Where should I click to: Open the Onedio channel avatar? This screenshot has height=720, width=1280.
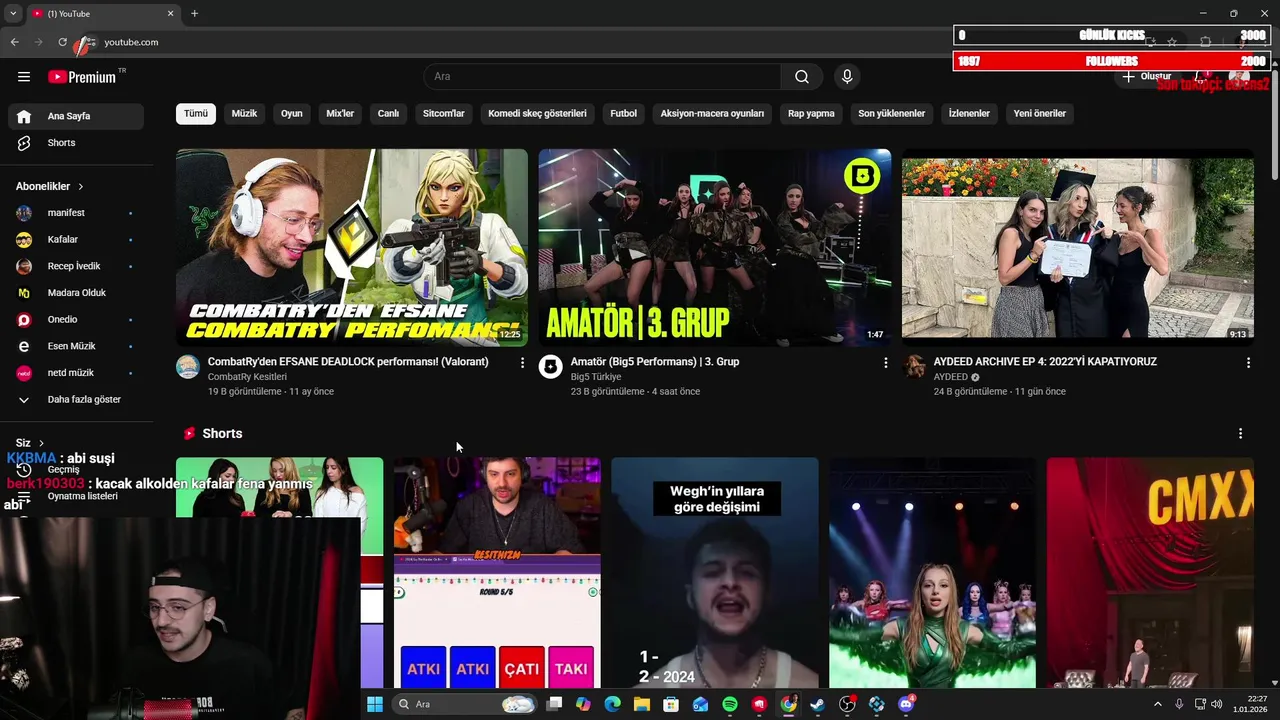24,320
